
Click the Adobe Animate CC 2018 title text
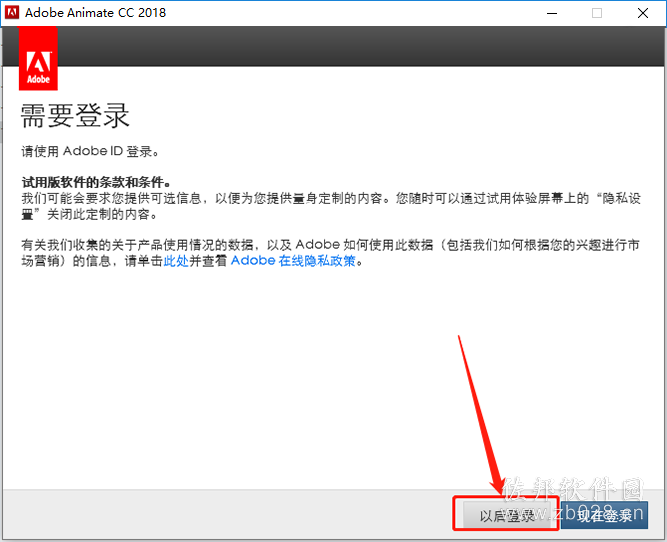coord(95,13)
